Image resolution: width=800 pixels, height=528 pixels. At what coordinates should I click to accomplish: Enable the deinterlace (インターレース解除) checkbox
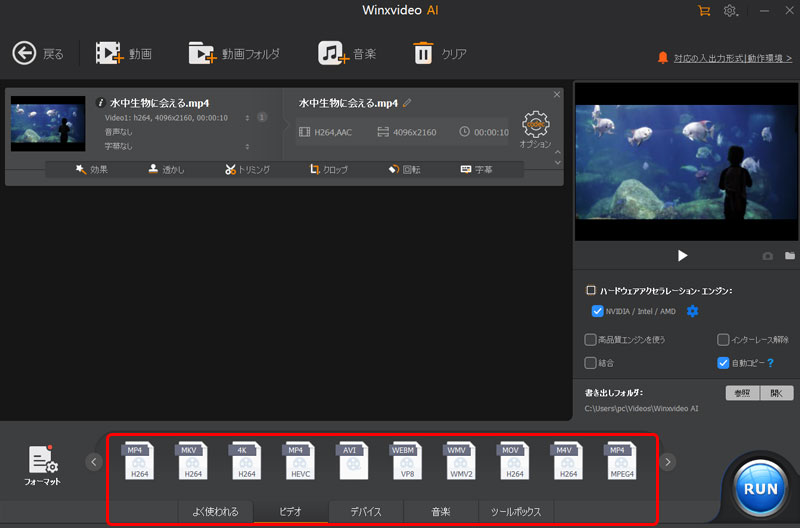coord(723,340)
